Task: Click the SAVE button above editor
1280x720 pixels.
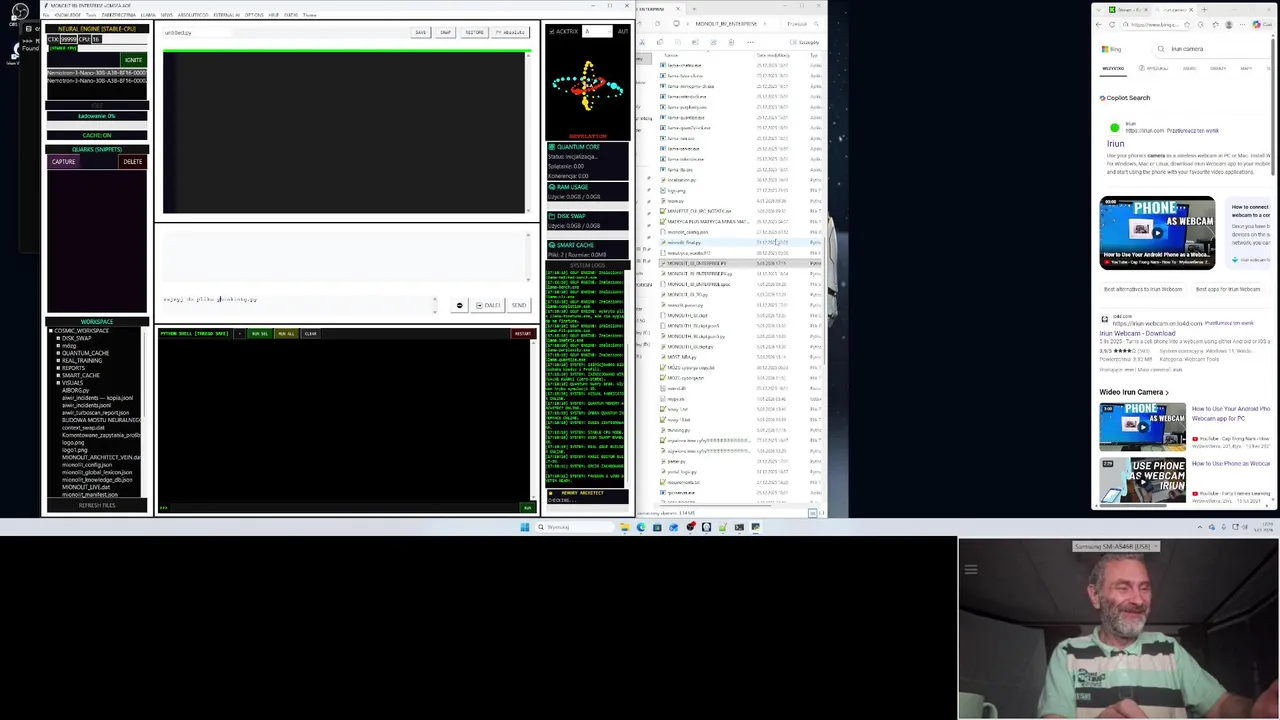Action: [x=420, y=32]
